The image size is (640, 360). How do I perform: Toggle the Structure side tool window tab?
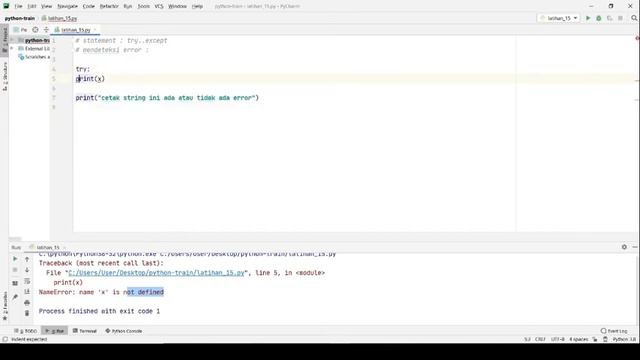[x=4, y=76]
